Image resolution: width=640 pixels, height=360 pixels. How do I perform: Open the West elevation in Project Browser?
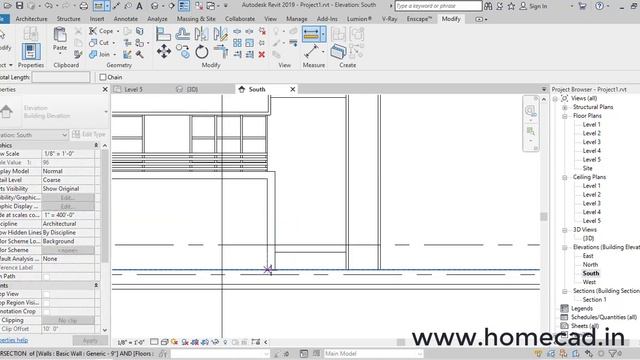(589, 282)
